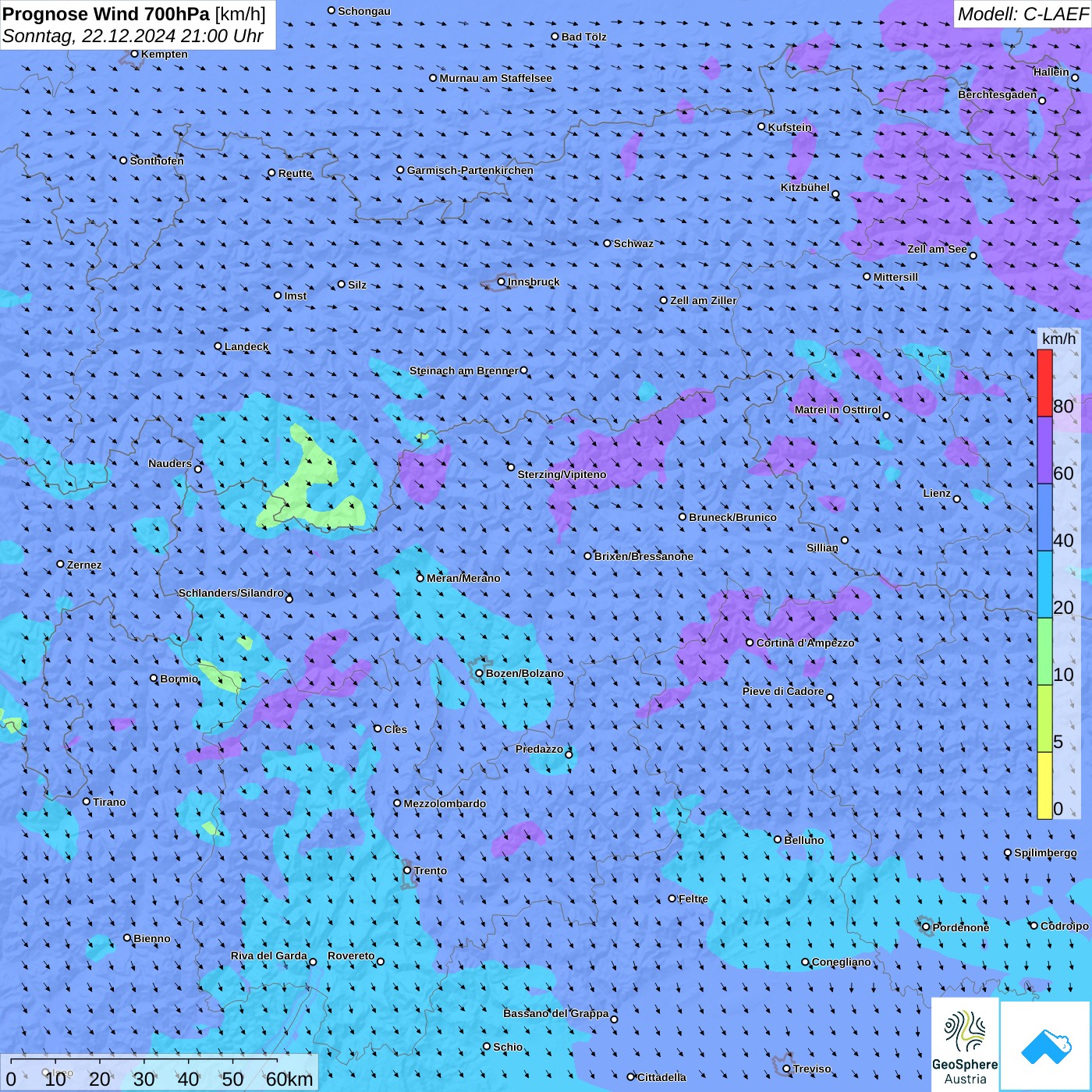Click the 'Murnau am Staffelsee' label
1092x1092 pixels.
pyautogui.click(x=496, y=78)
